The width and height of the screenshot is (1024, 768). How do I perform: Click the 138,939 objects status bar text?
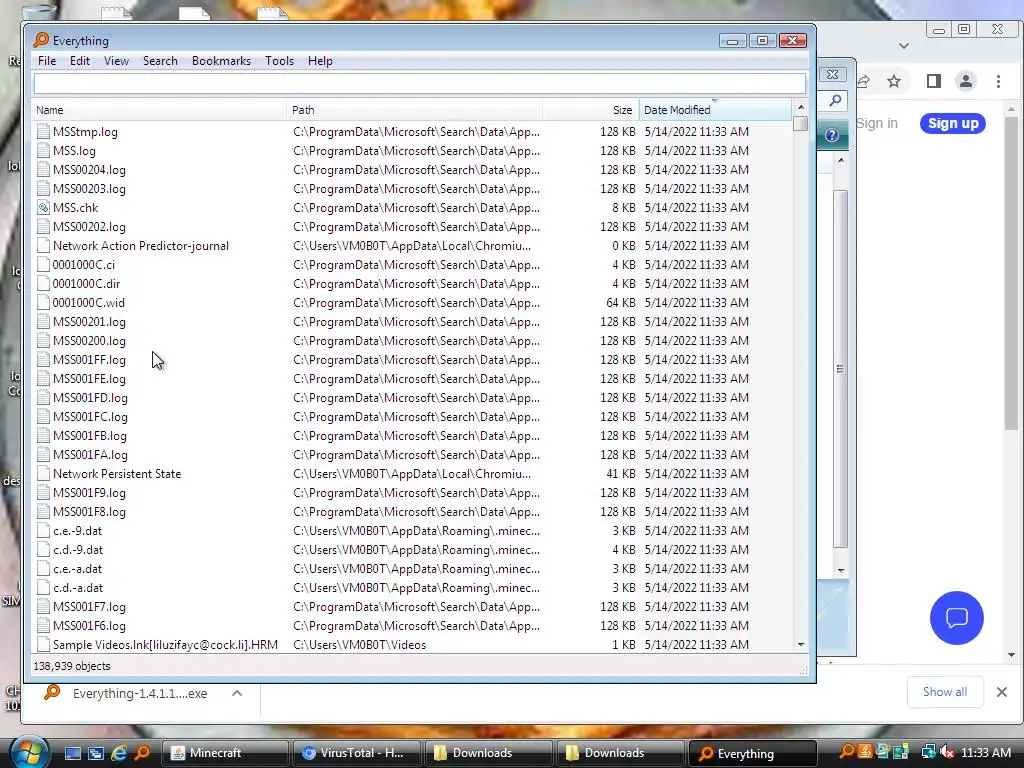(72, 666)
